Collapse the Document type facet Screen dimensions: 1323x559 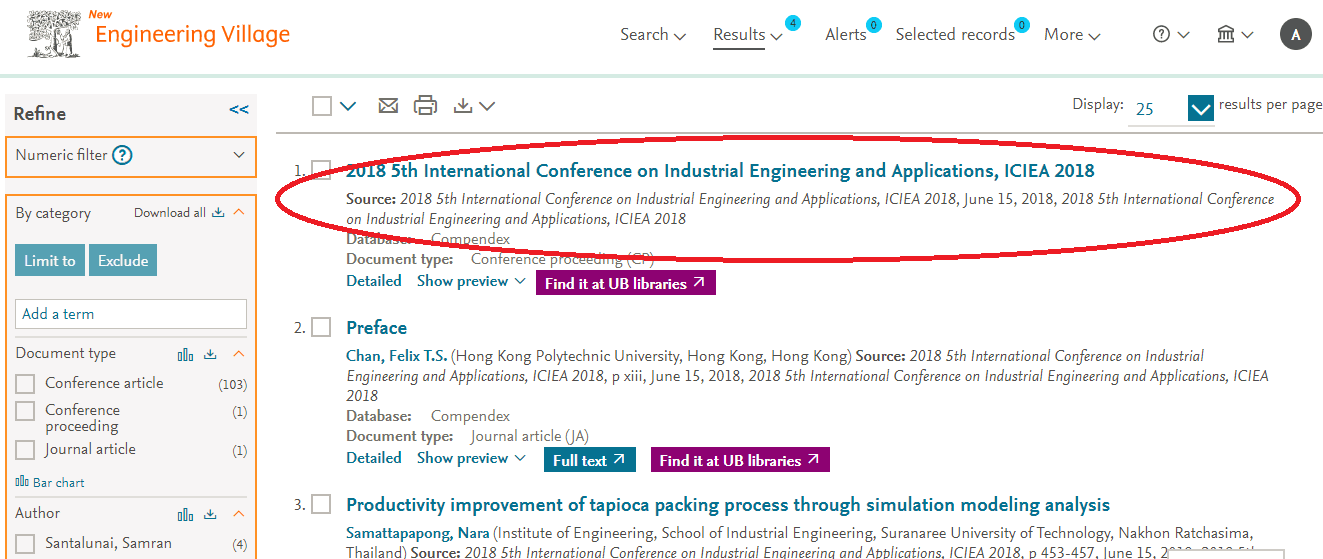(x=238, y=354)
